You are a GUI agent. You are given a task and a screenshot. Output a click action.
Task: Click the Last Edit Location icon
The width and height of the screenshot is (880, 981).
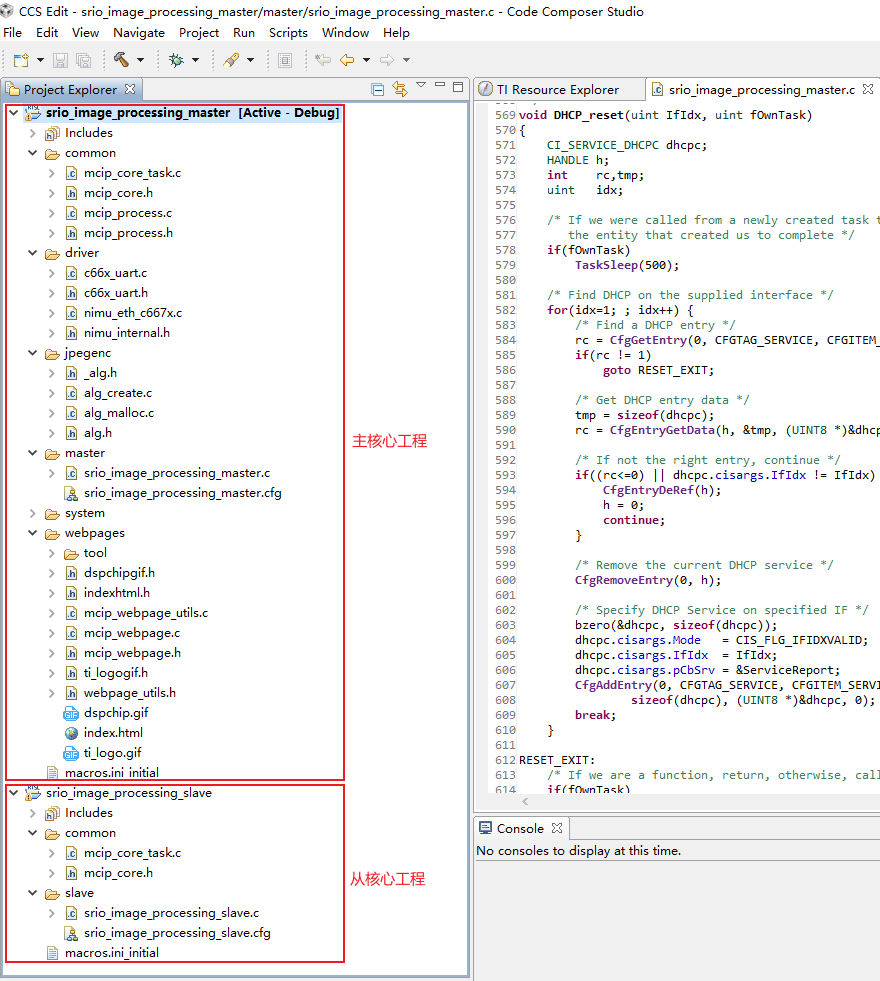click(x=323, y=60)
